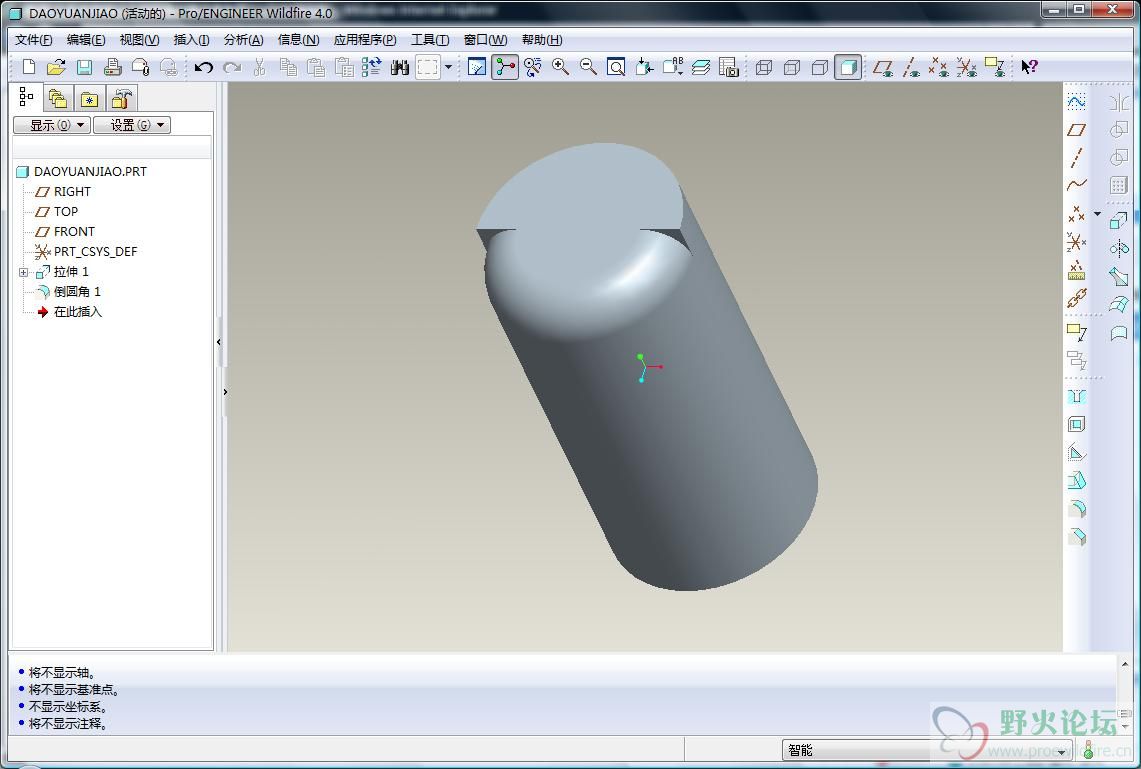The width and height of the screenshot is (1141, 769).
Task: Toggle datum axes visibility
Action: point(910,68)
